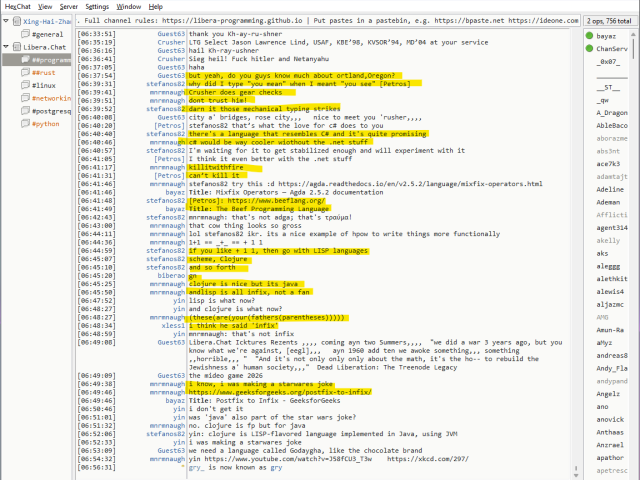Open the beeflang.org link in chat
640x480 pixels.
coord(257,200)
